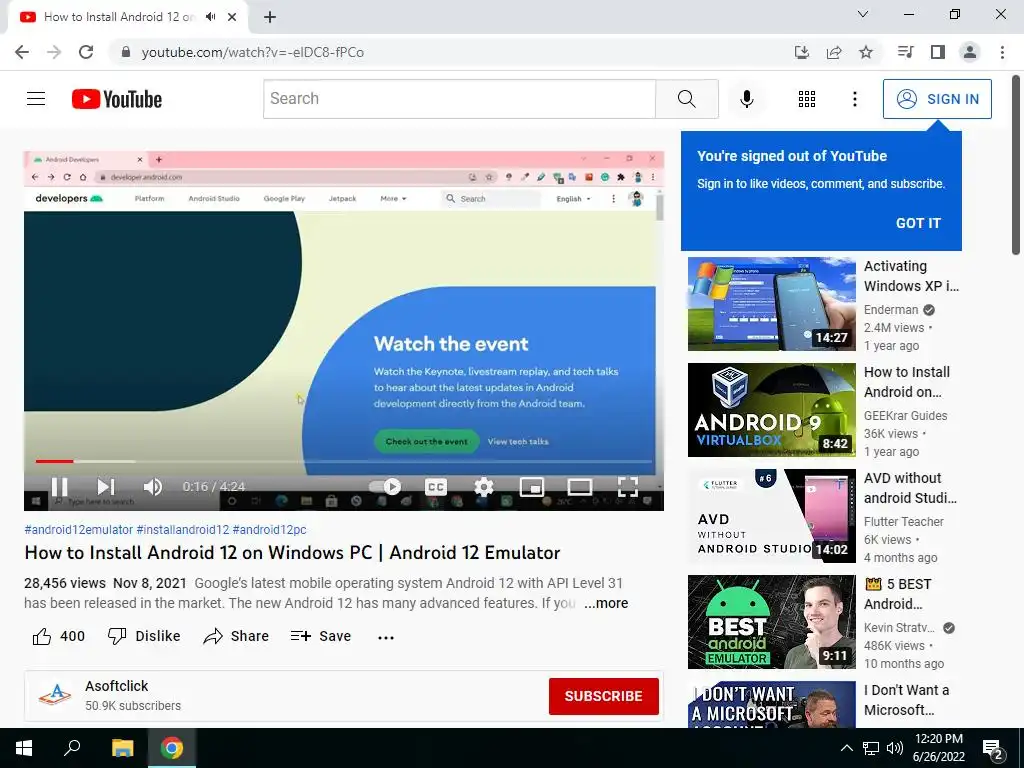Open the Asoftclick channel name
Image resolution: width=1024 pixels, height=768 pixels.
pyautogui.click(x=116, y=686)
